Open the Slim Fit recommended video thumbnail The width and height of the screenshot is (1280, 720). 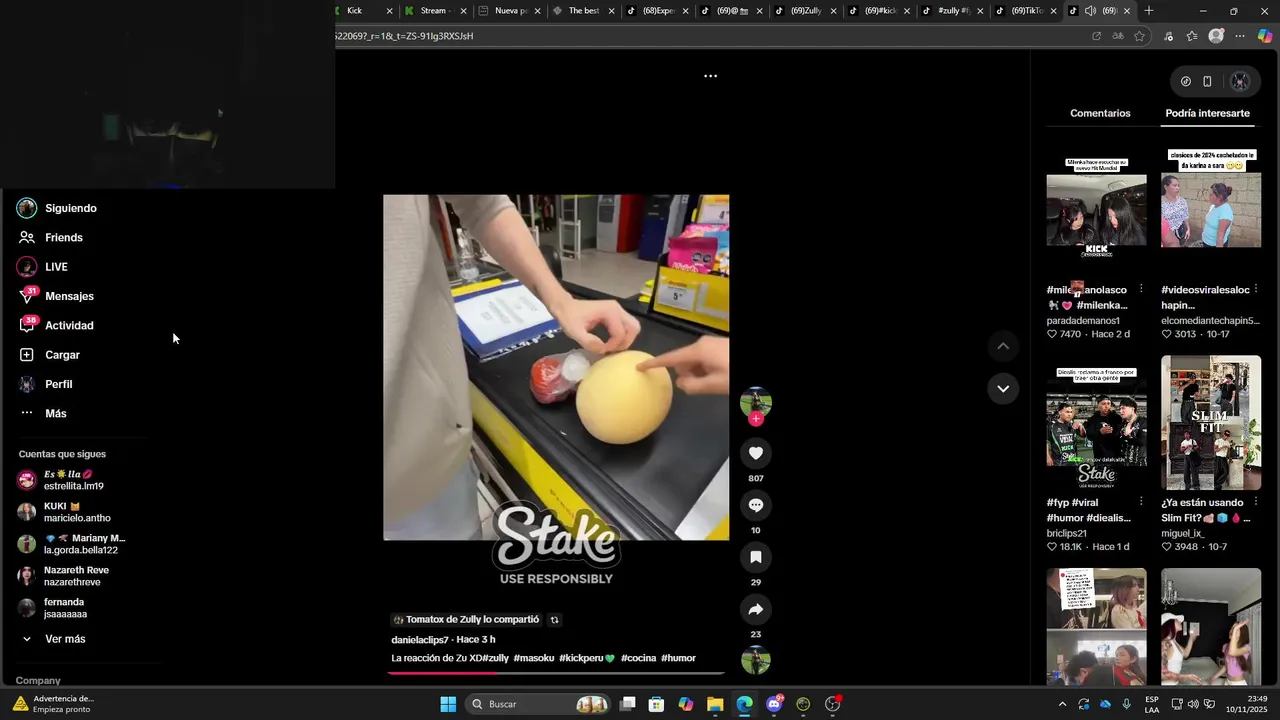coord(1211,422)
